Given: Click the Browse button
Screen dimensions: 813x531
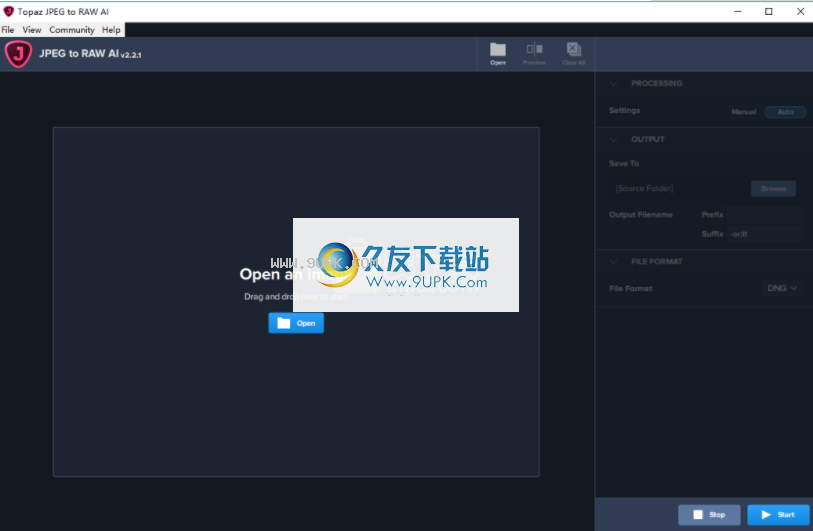Looking at the screenshot, I should point(773,189).
